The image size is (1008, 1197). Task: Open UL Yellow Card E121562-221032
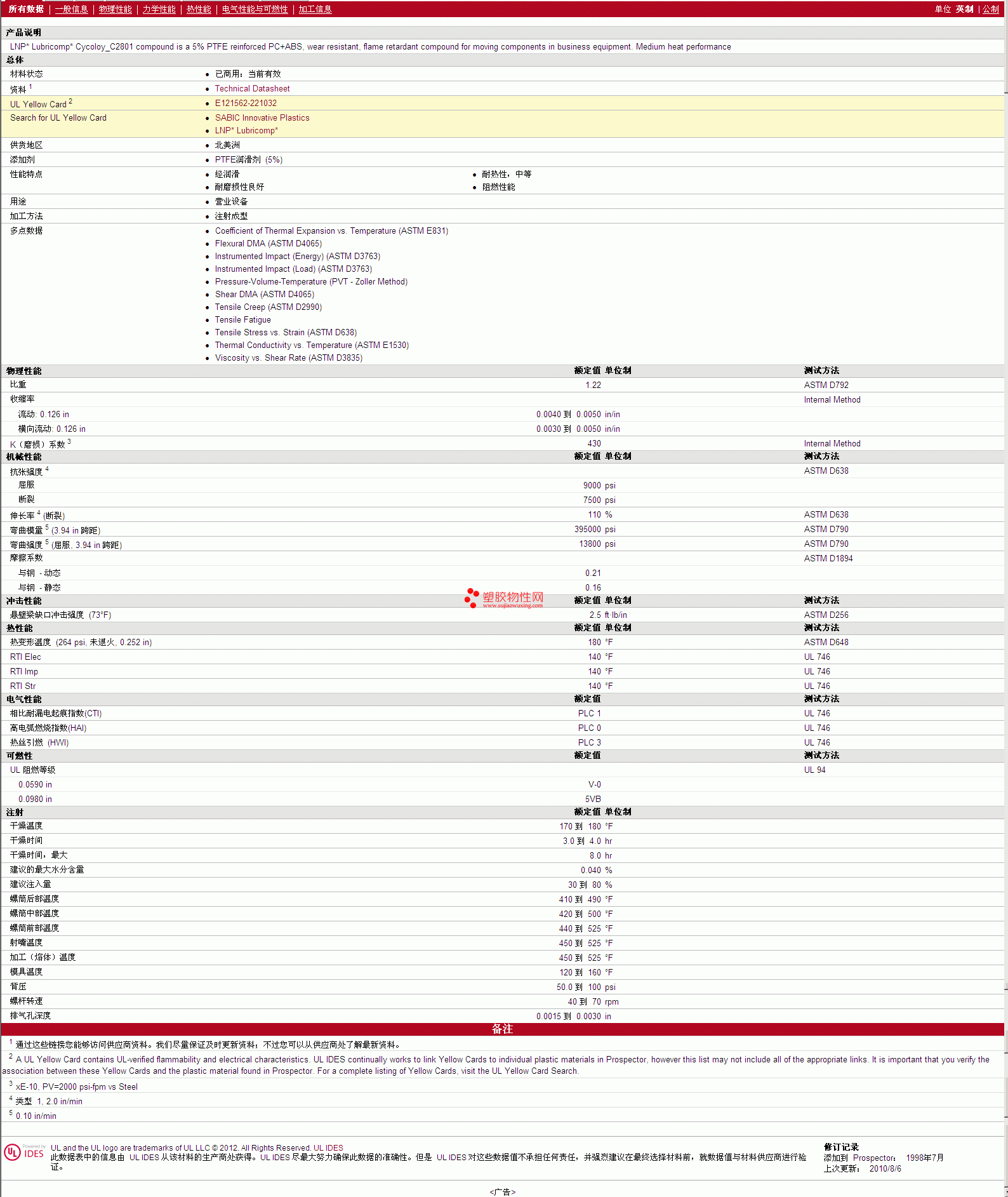click(246, 104)
